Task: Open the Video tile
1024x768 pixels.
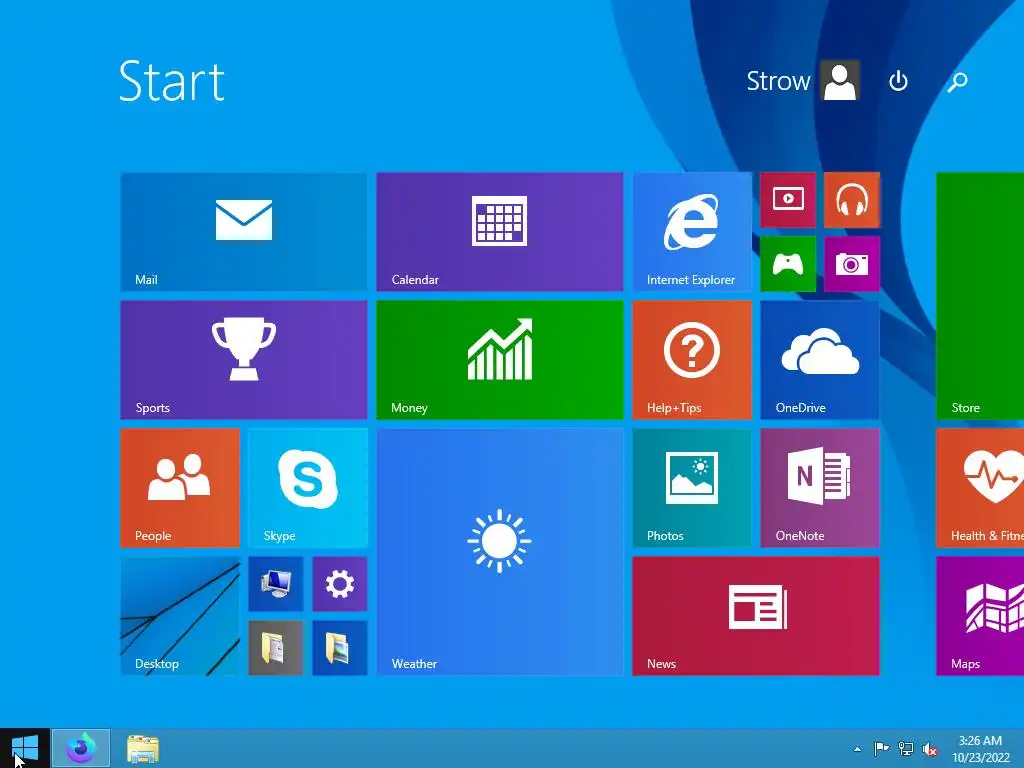Action: (788, 200)
